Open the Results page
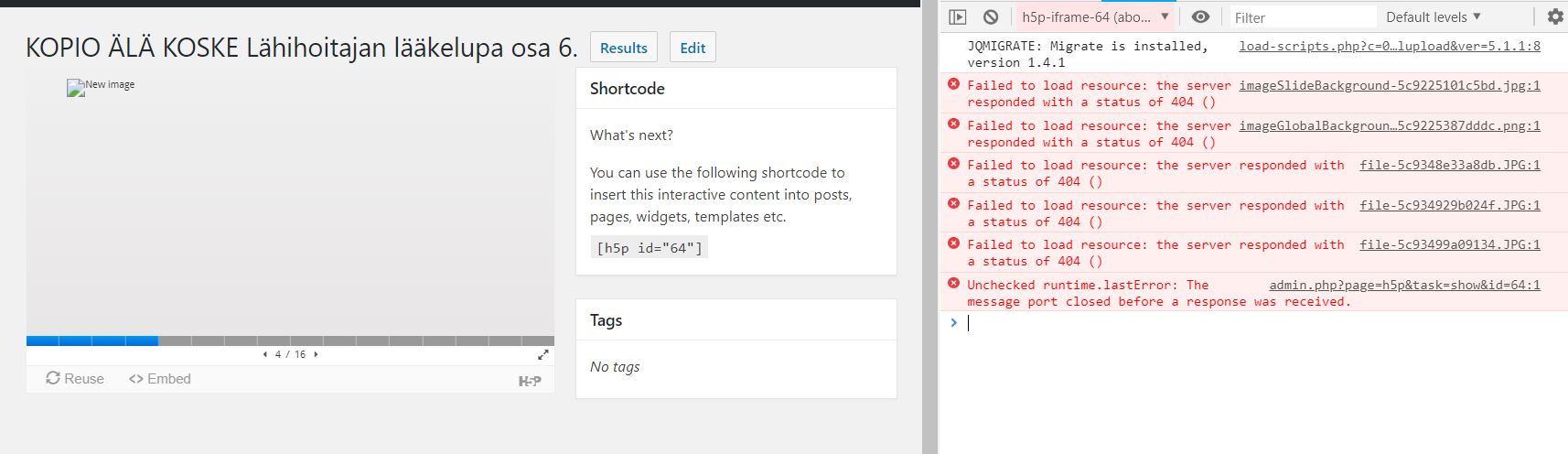1568x454 pixels. [x=624, y=48]
